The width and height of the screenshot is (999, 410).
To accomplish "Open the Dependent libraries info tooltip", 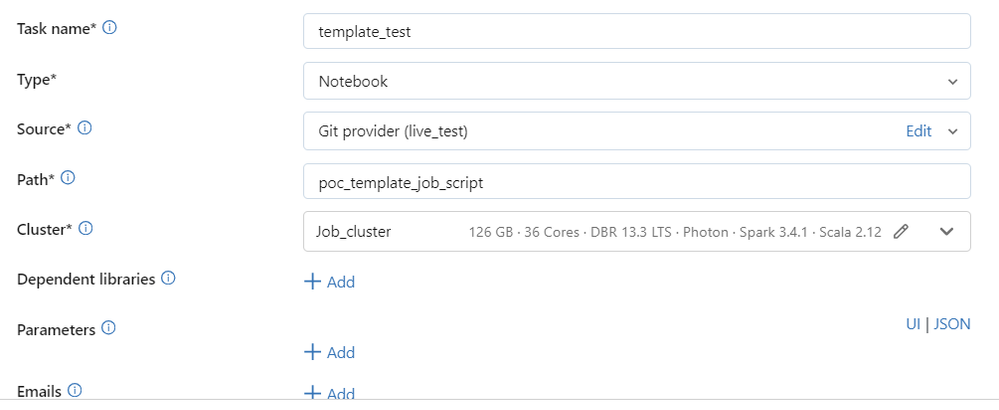I will click(x=168, y=279).
